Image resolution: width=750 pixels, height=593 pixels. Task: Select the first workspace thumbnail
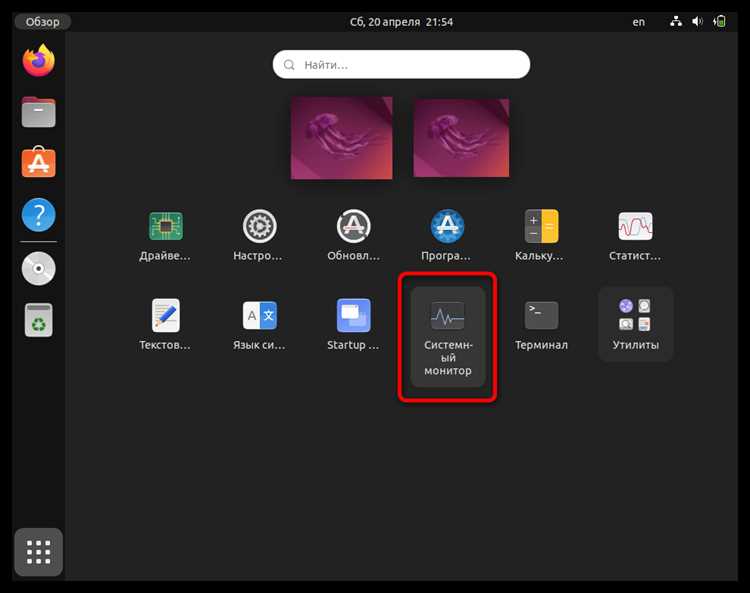click(342, 138)
